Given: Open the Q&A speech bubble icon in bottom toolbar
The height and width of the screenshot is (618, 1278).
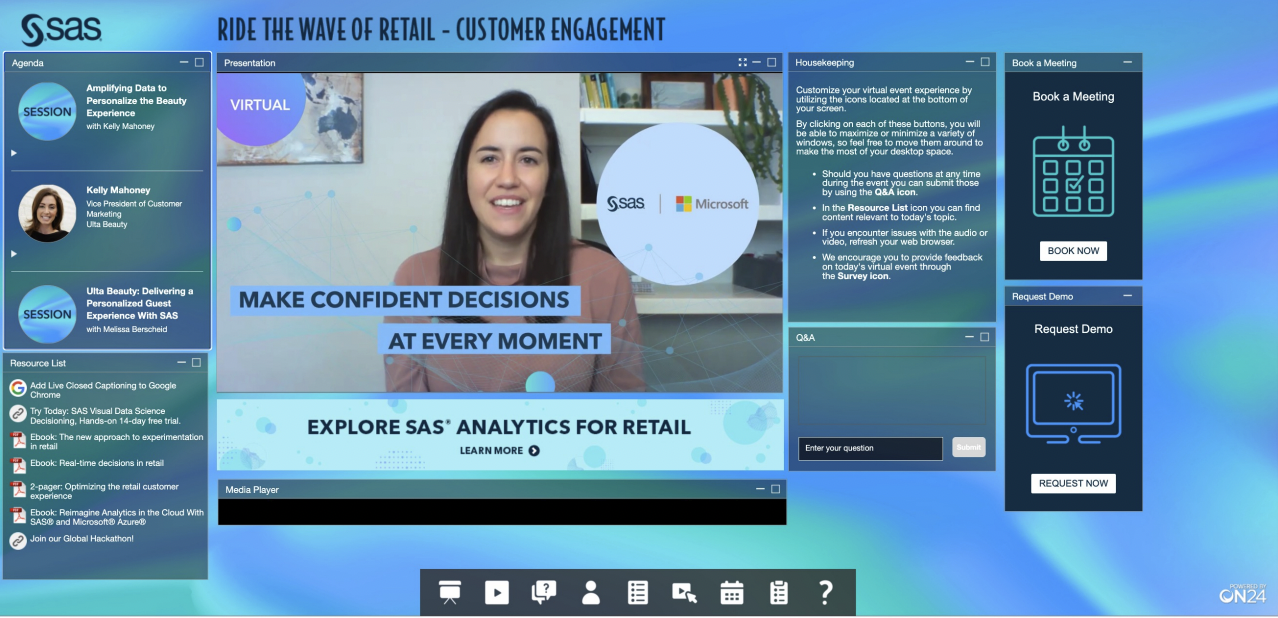Looking at the screenshot, I should point(544,592).
